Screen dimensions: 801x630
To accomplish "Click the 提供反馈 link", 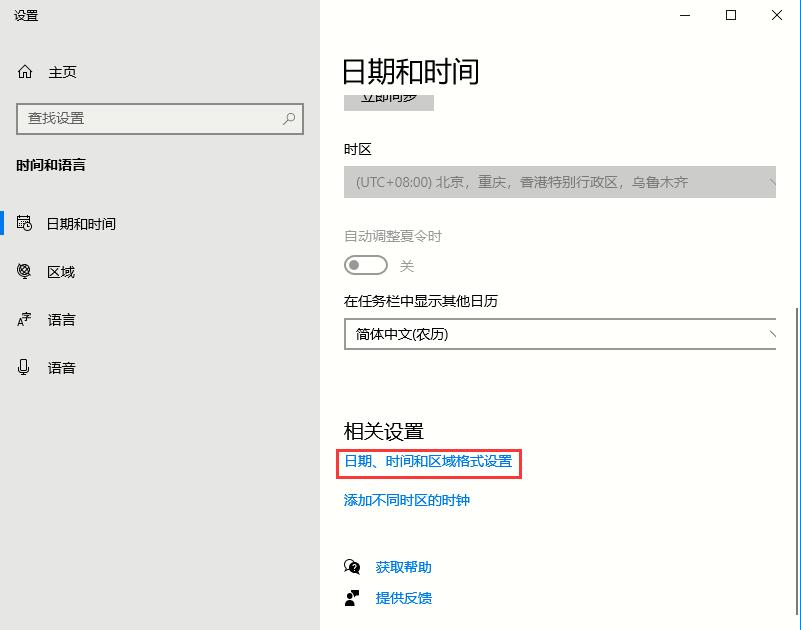I will click(x=402, y=598).
